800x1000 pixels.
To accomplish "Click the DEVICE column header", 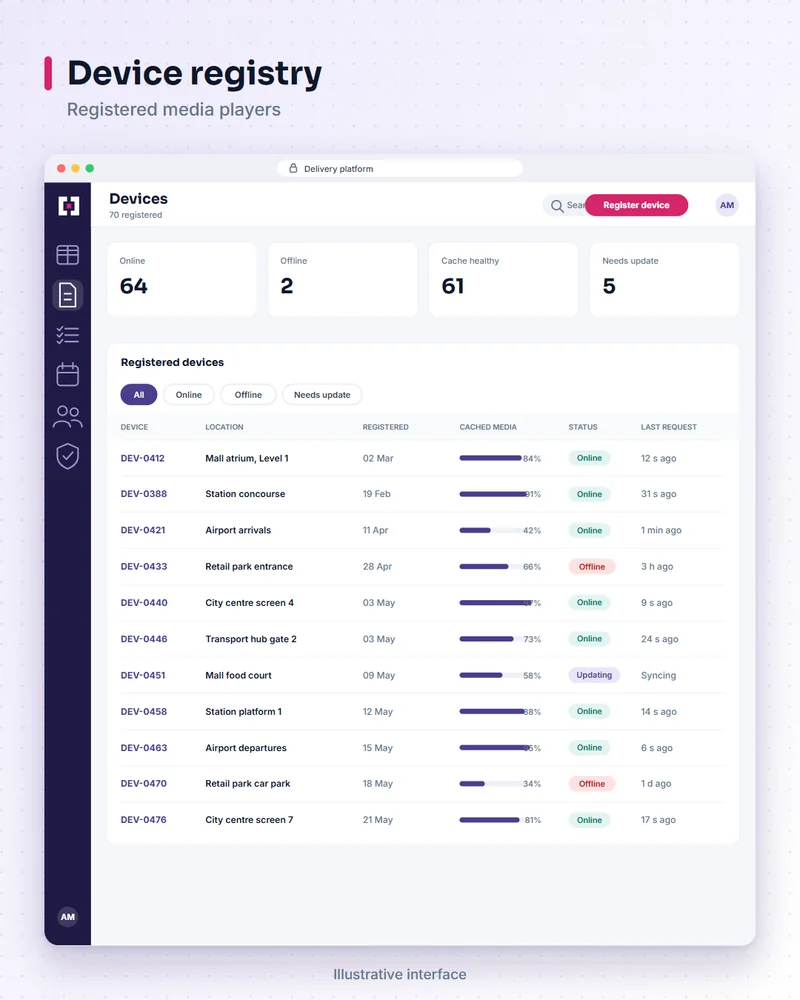I will pos(134,427).
